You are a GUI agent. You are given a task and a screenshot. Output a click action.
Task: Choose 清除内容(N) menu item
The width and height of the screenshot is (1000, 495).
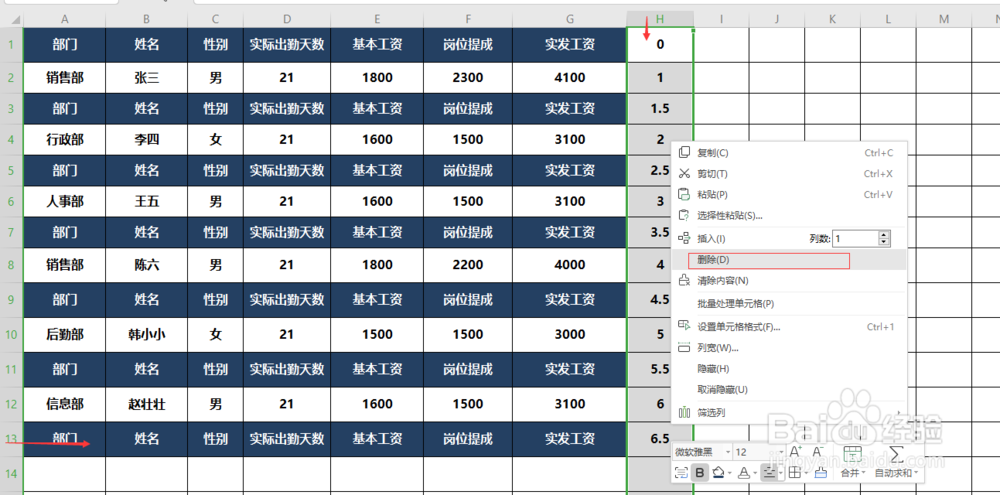point(789,280)
